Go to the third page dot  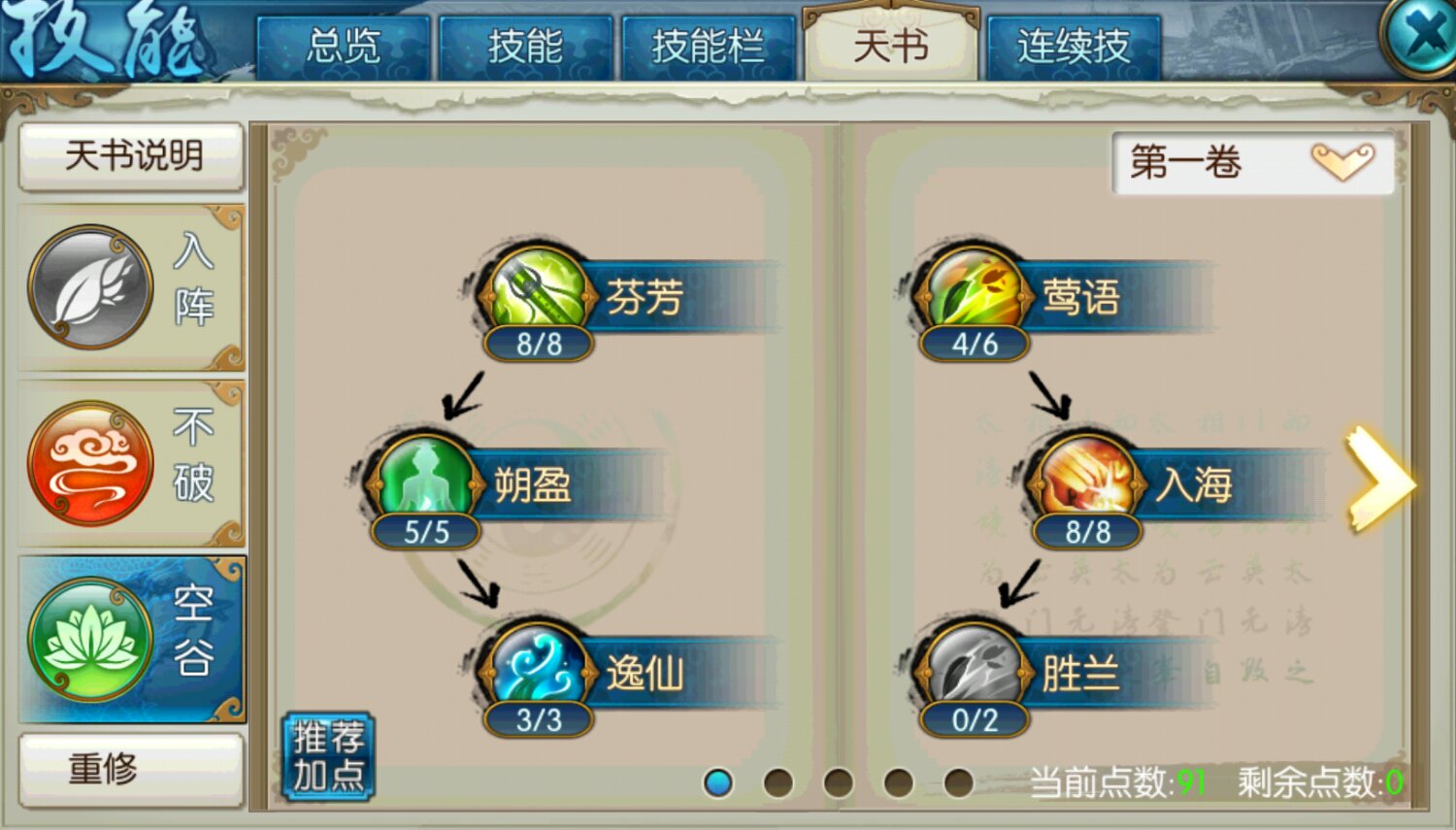838,782
